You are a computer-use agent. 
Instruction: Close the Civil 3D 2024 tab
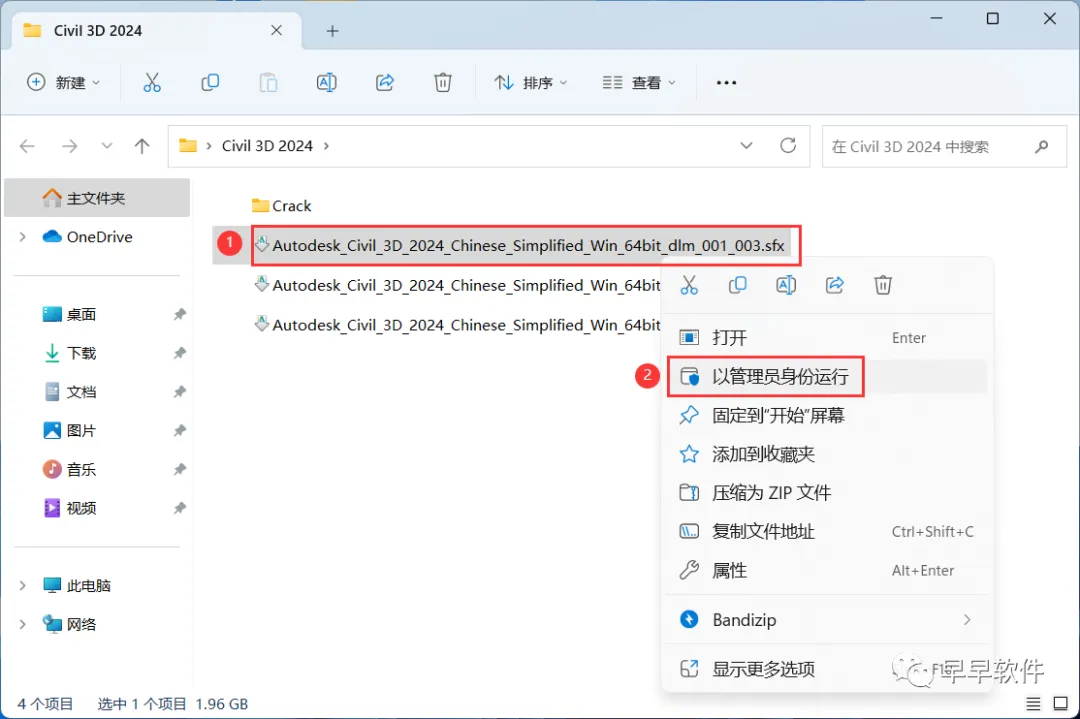(276, 30)
